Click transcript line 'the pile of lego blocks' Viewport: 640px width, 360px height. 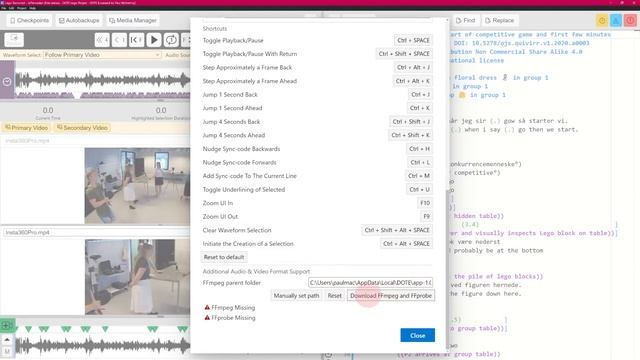pyautogui.click(x=498, y=276)
